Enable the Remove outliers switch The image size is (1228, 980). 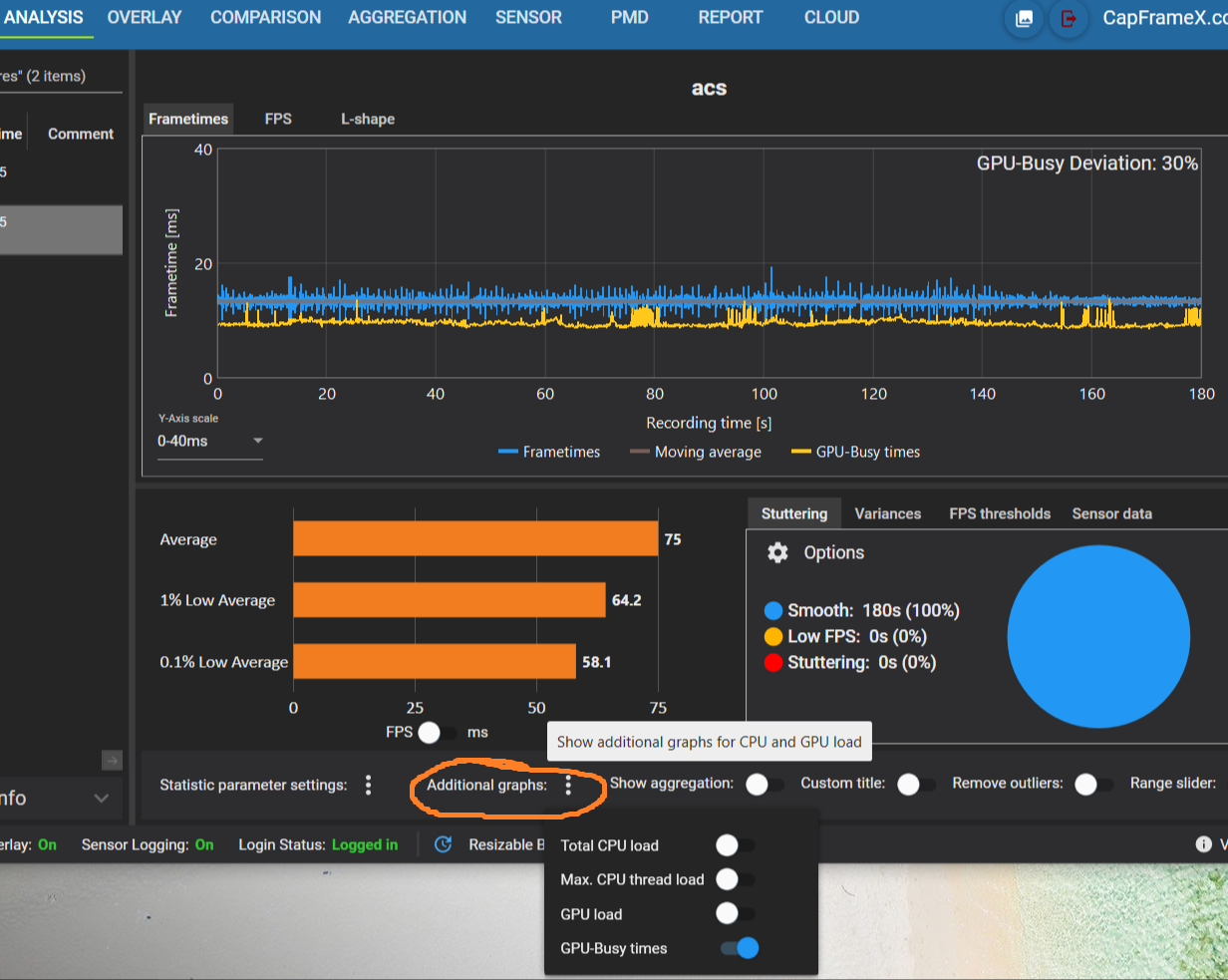1093,785
